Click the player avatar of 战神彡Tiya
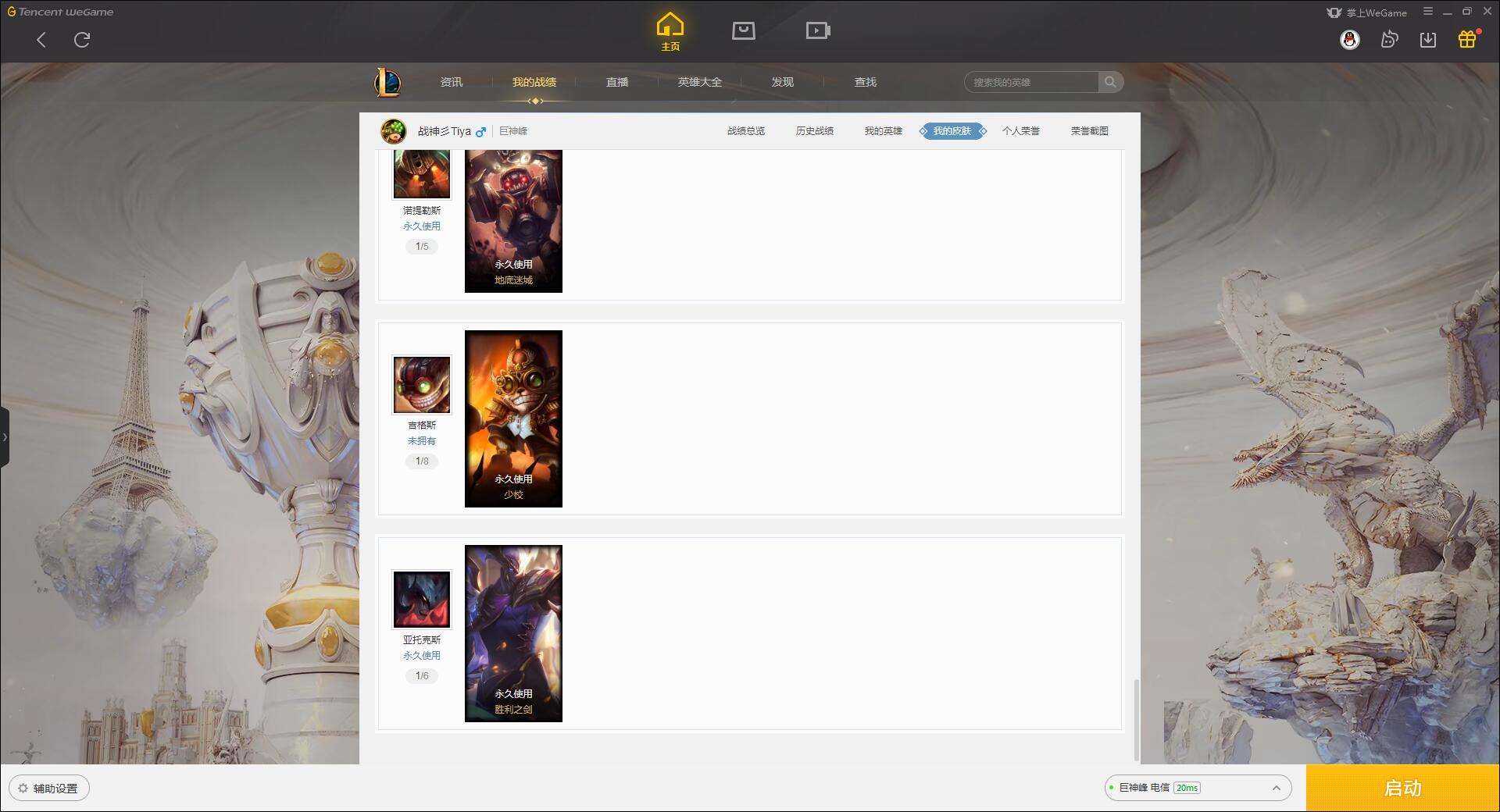 [394, 131]
